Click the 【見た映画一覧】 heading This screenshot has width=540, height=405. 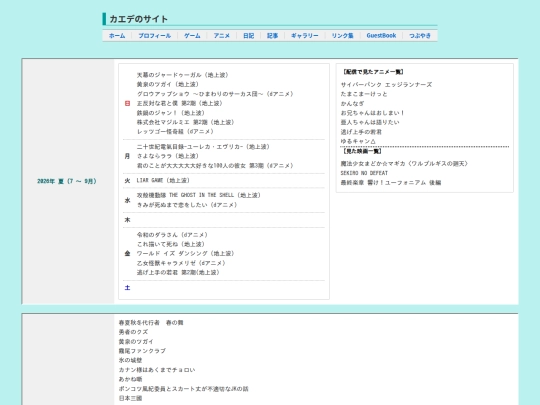(362, 151)
